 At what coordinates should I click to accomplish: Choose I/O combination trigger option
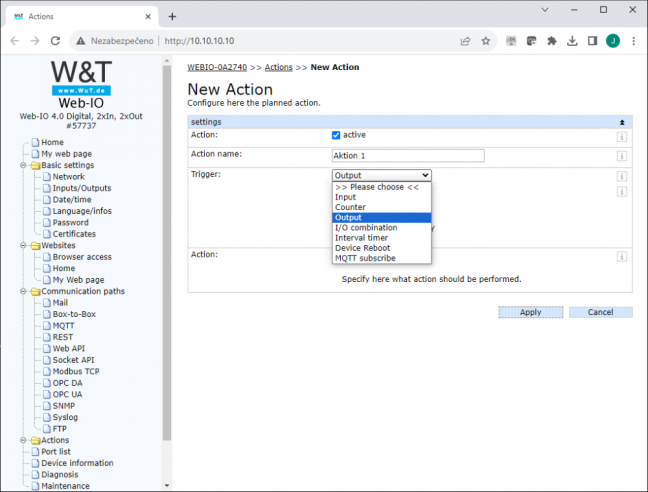(x=381, y=228)
